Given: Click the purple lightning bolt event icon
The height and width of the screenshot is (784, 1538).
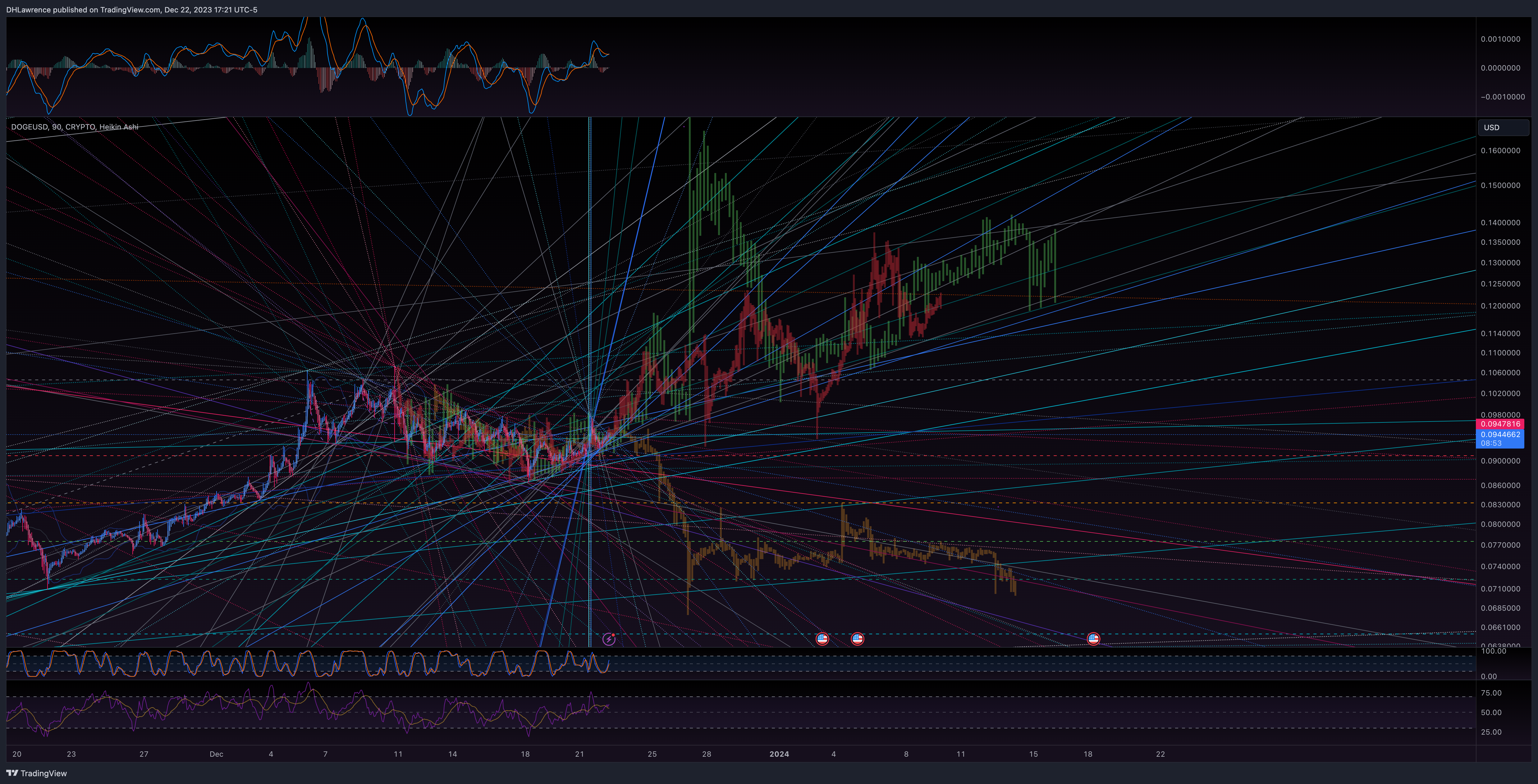Looking at the screenshot, I should (x=608, y=639).
